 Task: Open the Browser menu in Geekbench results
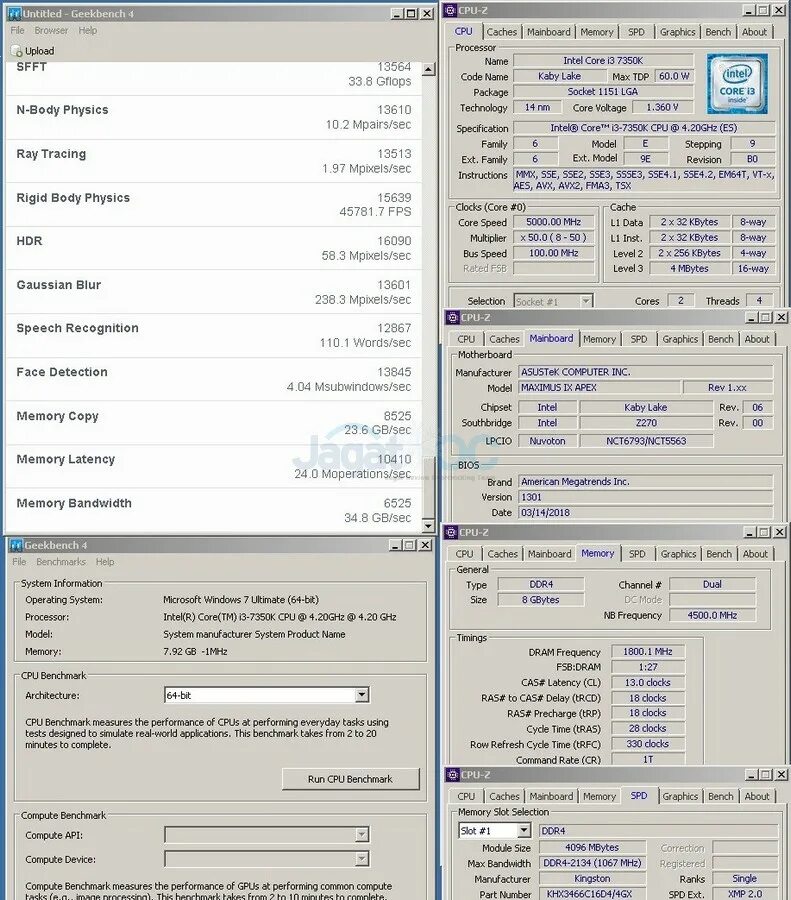point(51,30)
